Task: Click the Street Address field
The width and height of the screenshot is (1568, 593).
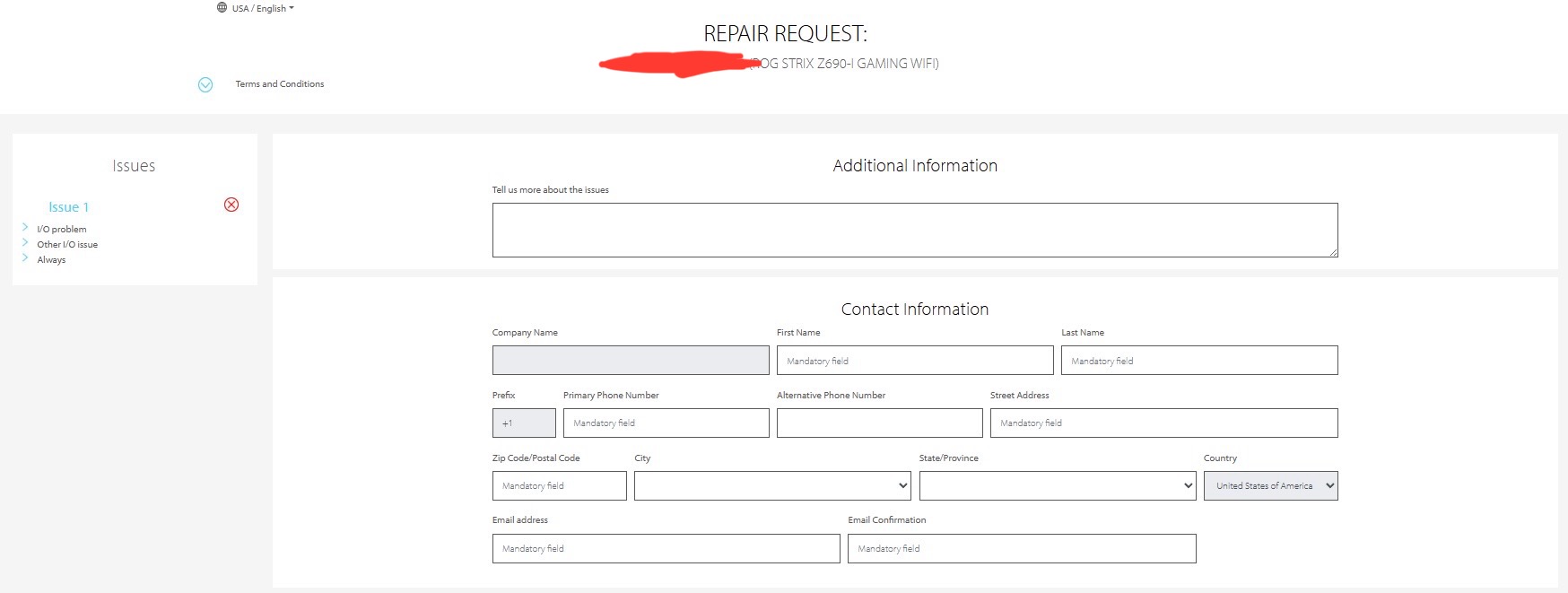Action: coord(1164,423)
